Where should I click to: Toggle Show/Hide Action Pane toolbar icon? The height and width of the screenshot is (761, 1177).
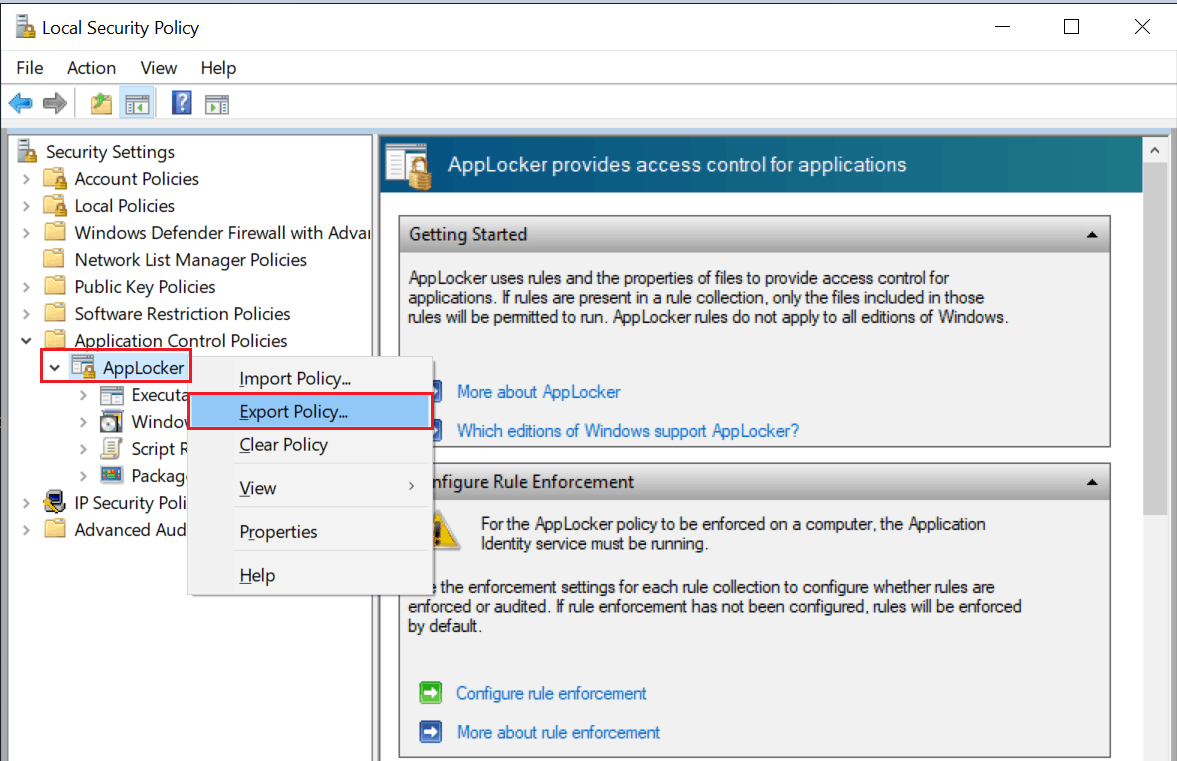point(217,104)
